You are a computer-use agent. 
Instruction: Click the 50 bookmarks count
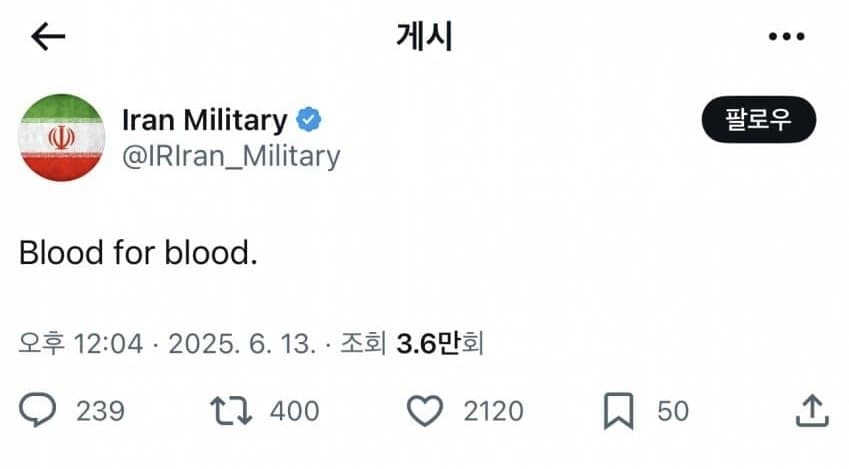tap(672, 410)
